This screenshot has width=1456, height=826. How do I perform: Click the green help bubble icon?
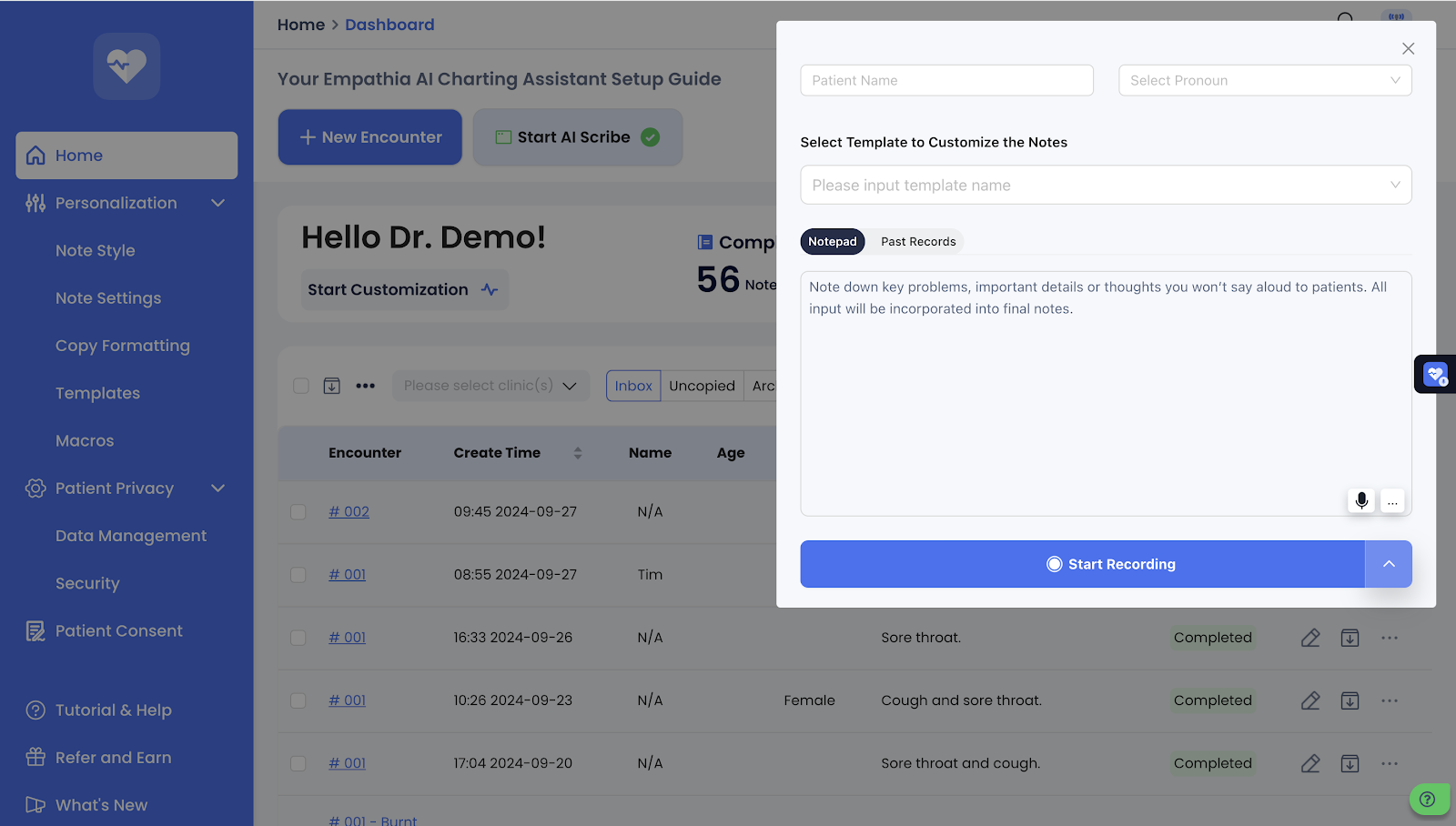point(1429,799)
